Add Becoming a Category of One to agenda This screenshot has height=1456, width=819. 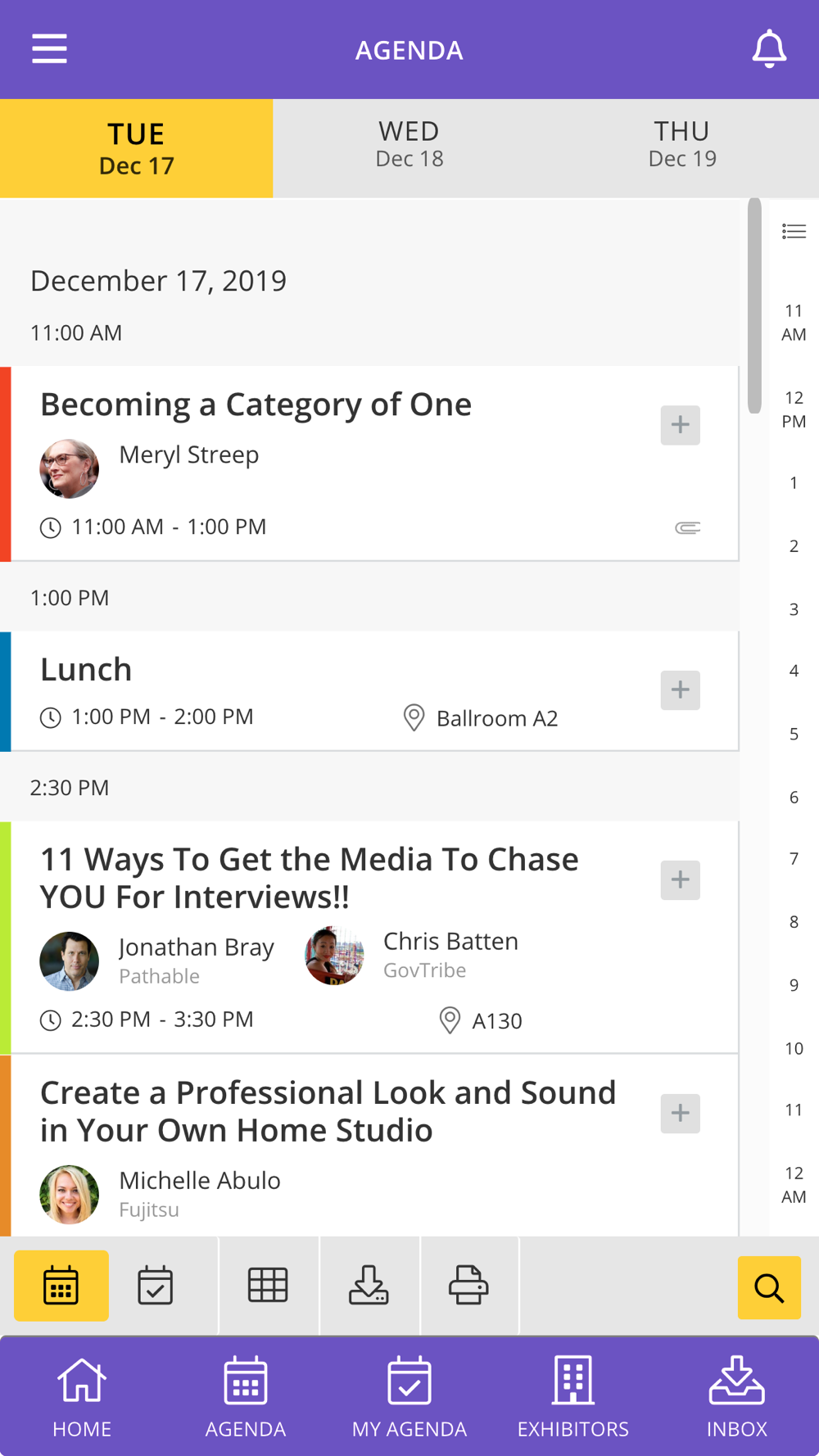tap(681, 425)
